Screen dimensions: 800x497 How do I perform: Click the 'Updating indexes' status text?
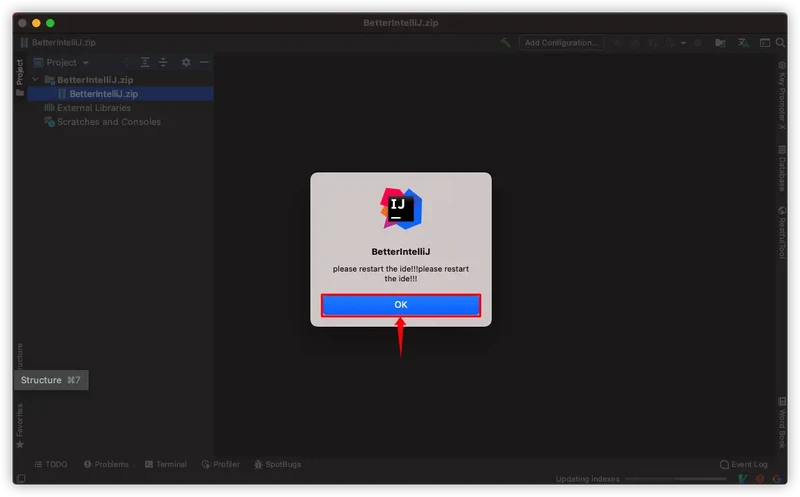(x=587, y=479)
